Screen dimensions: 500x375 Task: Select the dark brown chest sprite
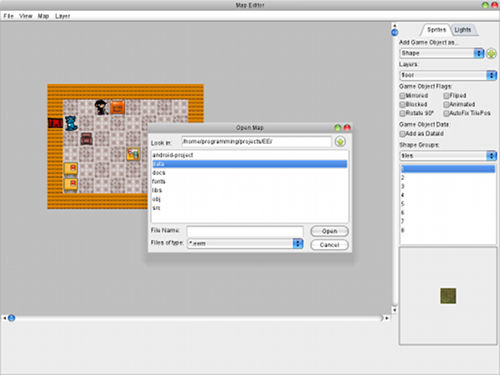click(x=86, y=139)
